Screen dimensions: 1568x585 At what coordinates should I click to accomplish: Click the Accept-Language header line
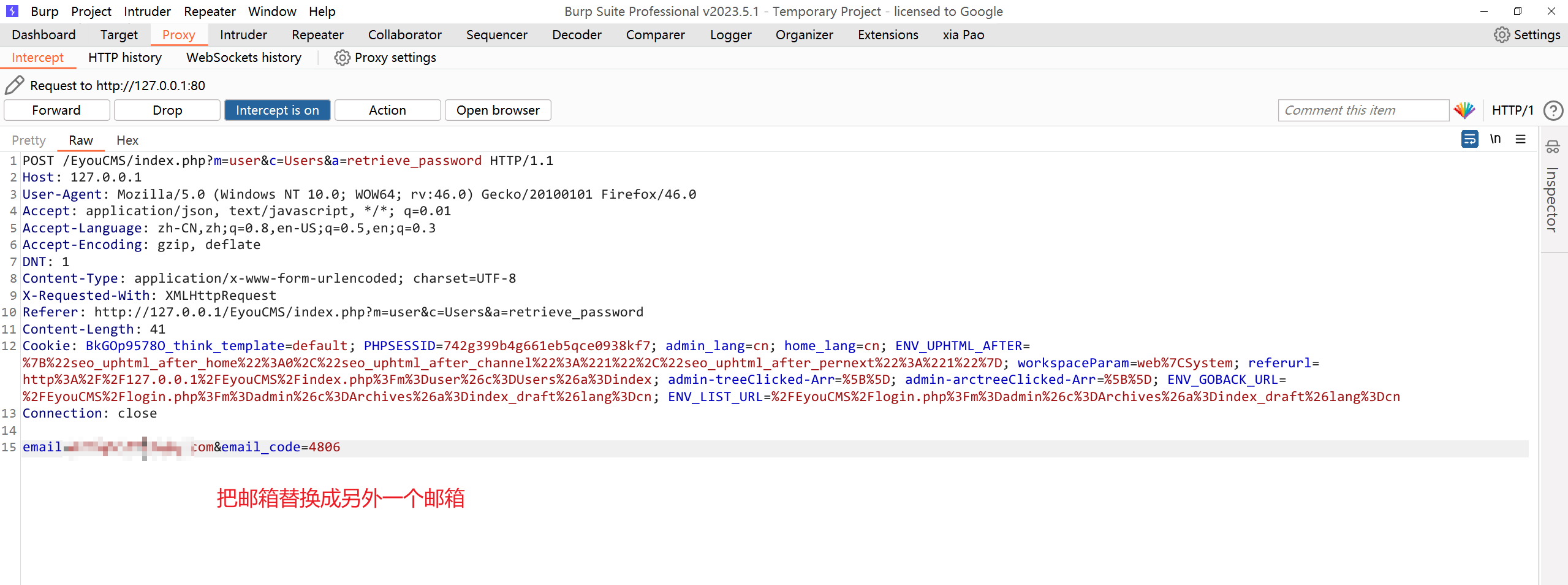click(229, 228)
